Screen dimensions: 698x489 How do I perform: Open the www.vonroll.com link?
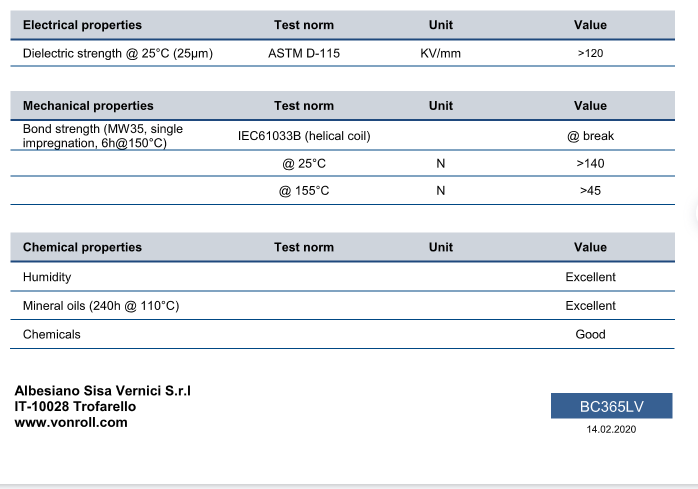click(71, 423)
